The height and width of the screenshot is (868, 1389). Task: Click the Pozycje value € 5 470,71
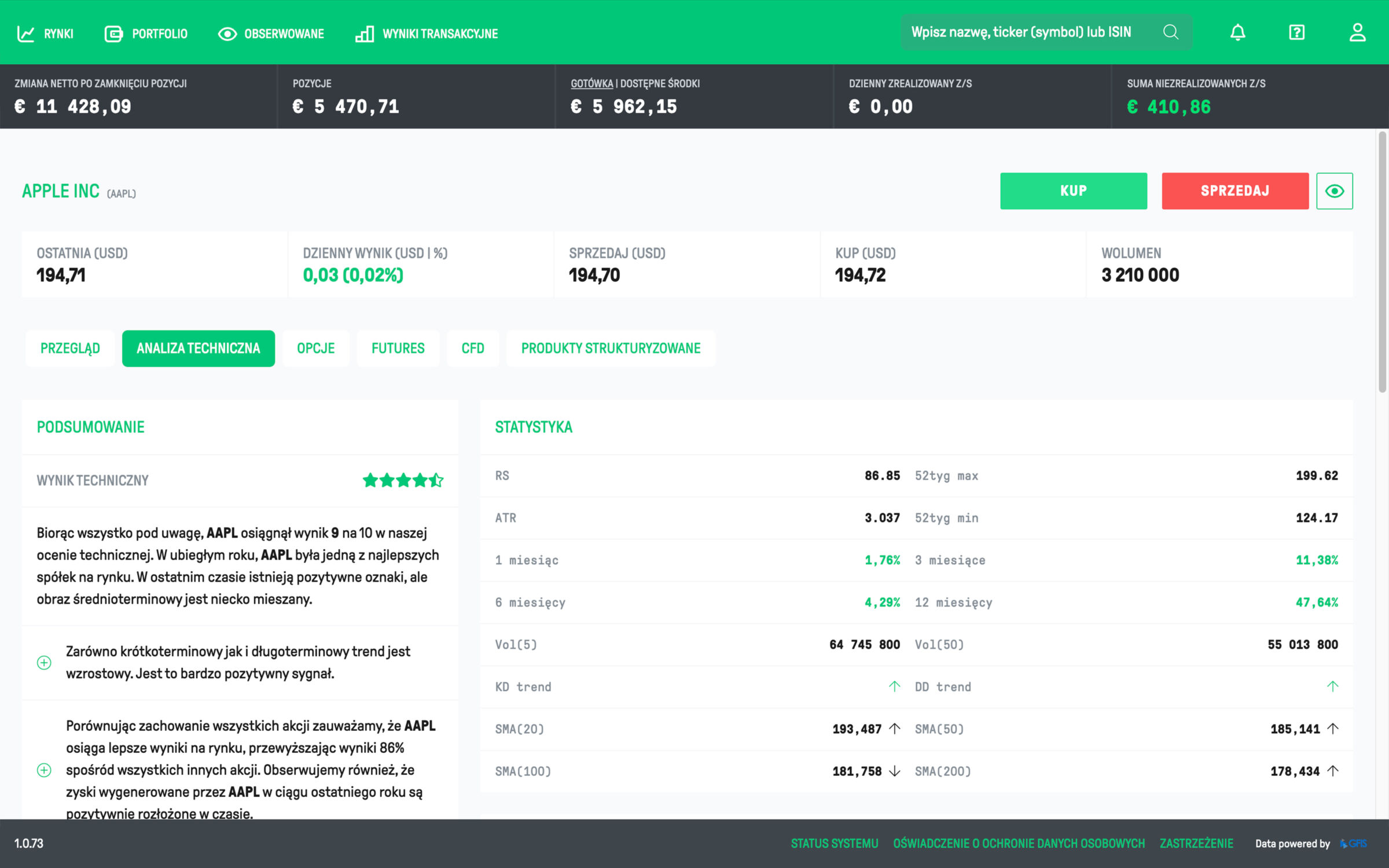pyautogui.click(x=346, y=106)
